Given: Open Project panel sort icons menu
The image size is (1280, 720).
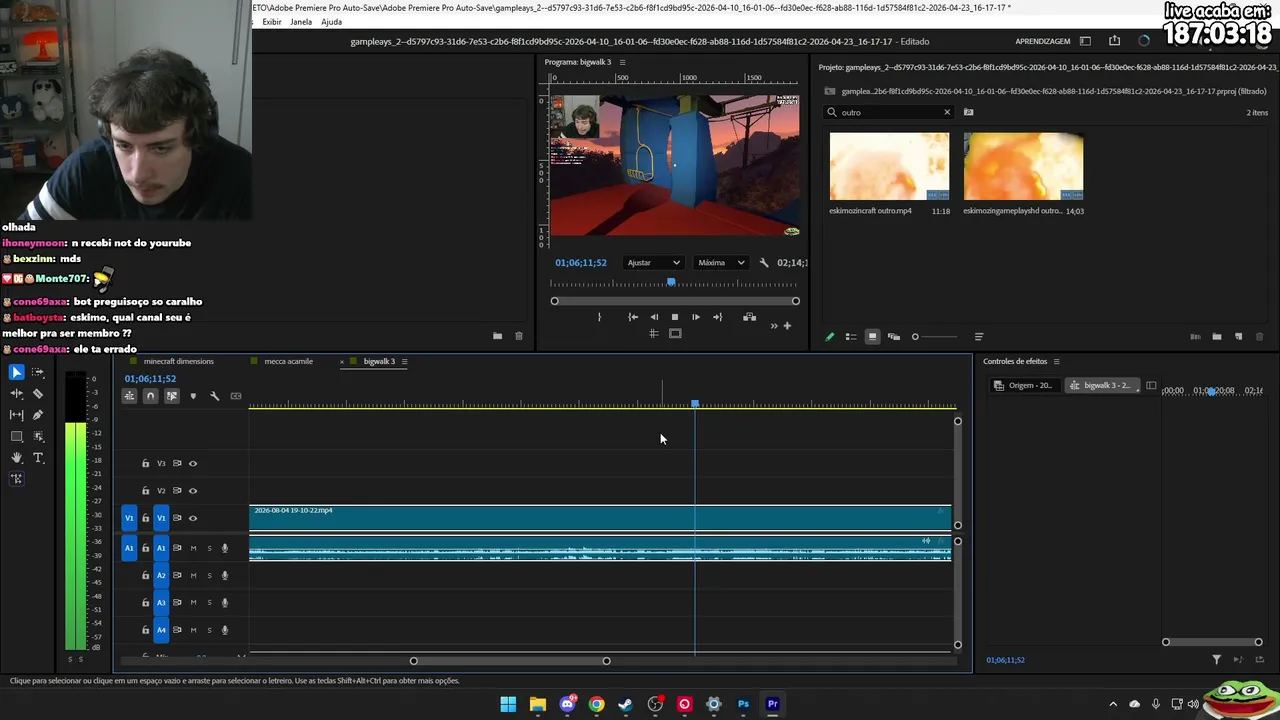Looking at the screenshot, I should click(x=979, y=337).
